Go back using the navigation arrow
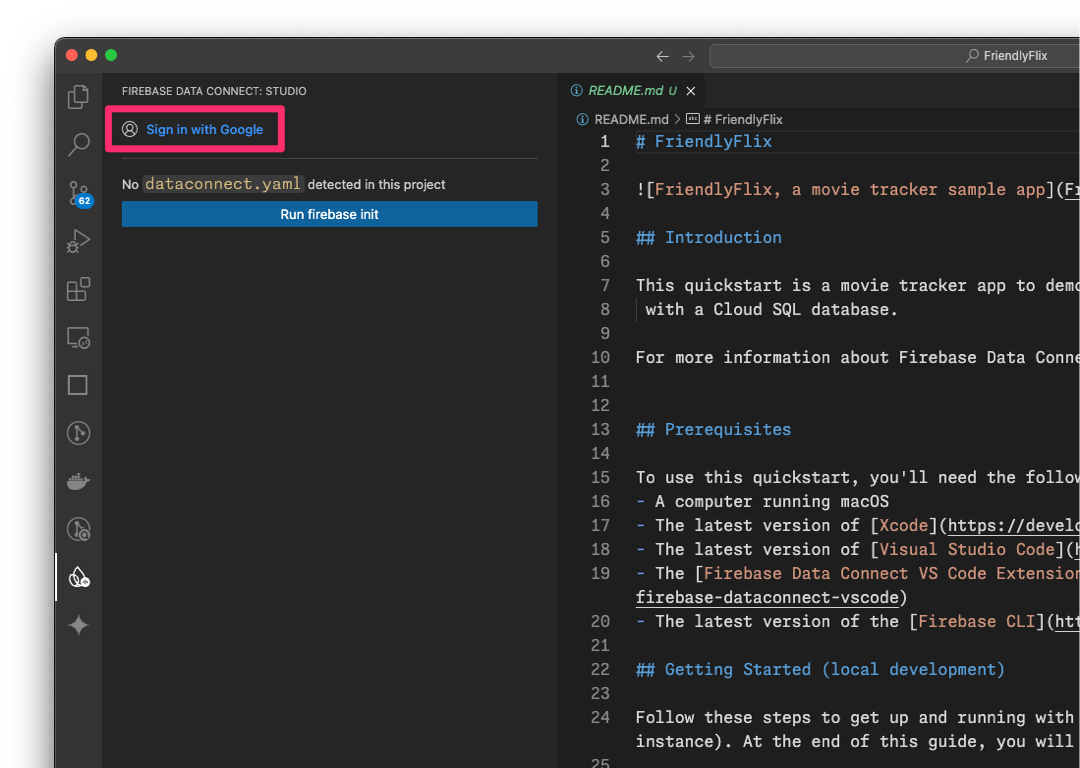 [662, 56]
